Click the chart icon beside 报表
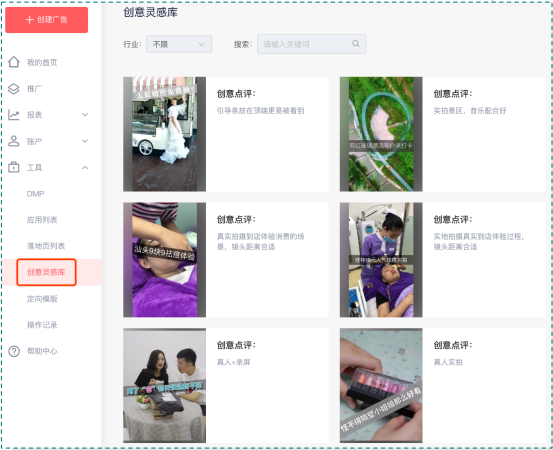Image resolution: width=553 pixels, height=450 pixels. pyautogui.click(x=14, y=115)
